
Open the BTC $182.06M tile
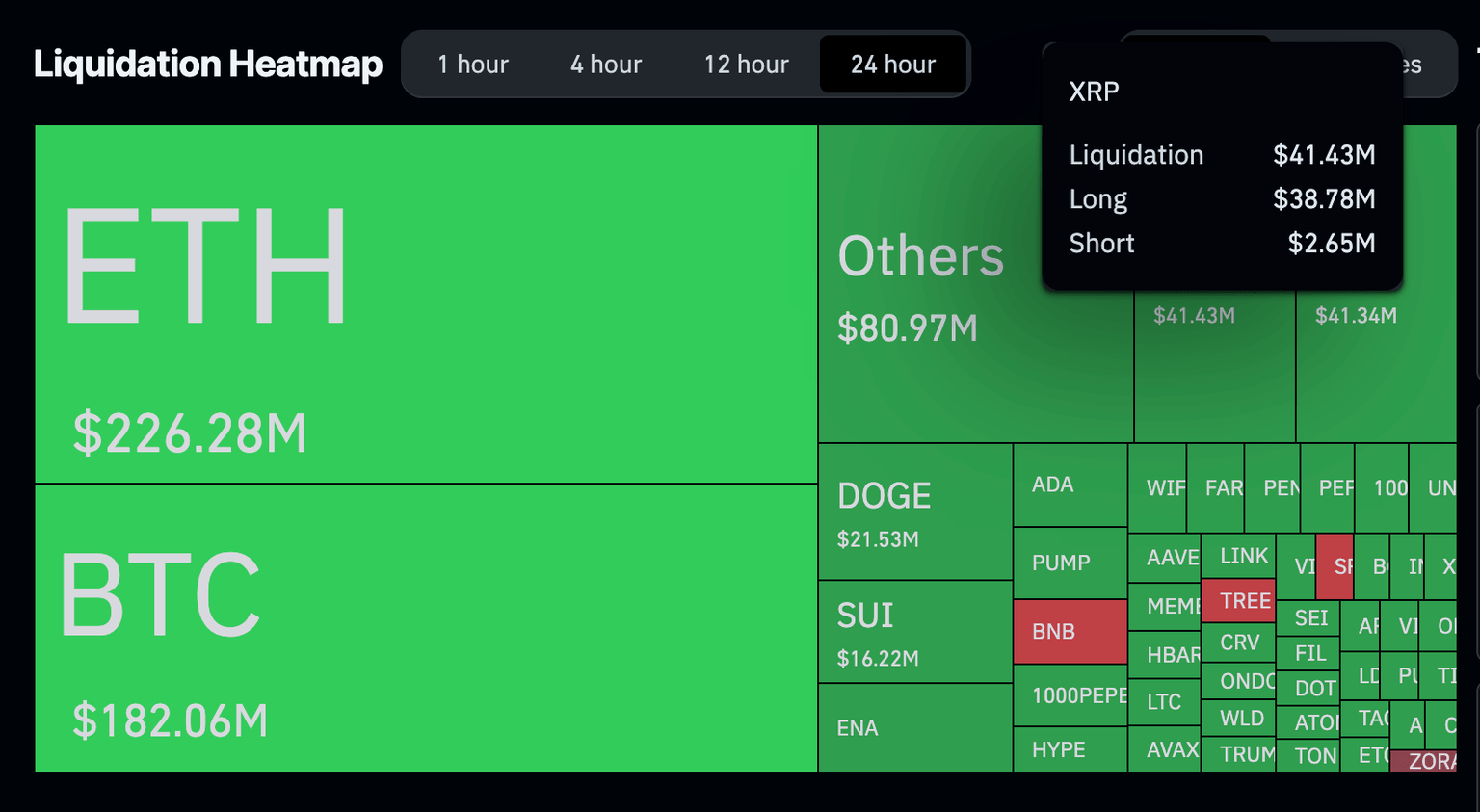coord(426,627)
